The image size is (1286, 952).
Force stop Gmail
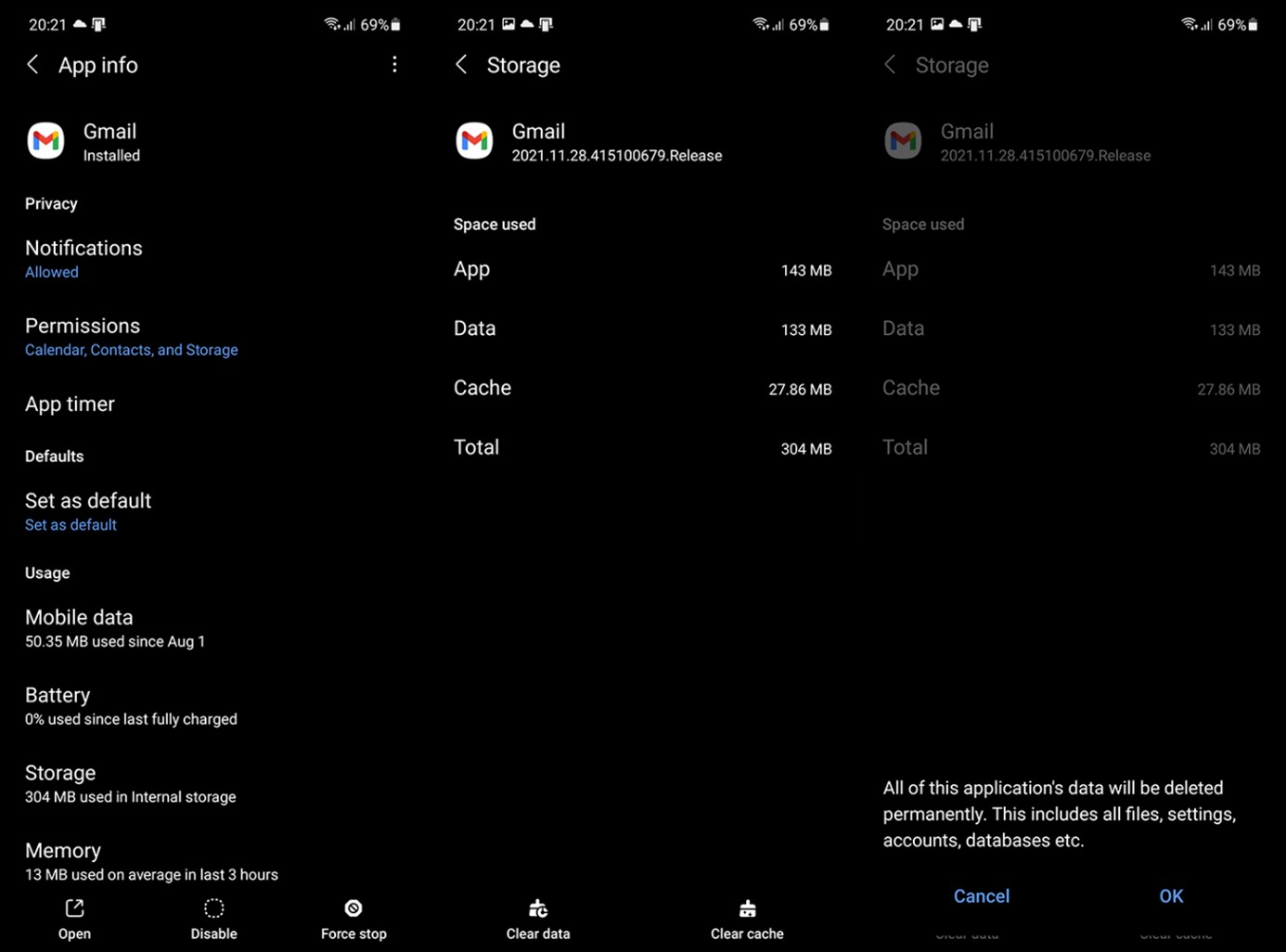point(354,918)
